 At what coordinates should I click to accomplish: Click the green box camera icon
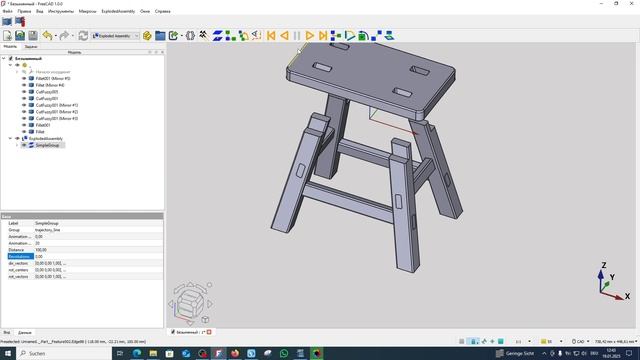tap(363, 36)
